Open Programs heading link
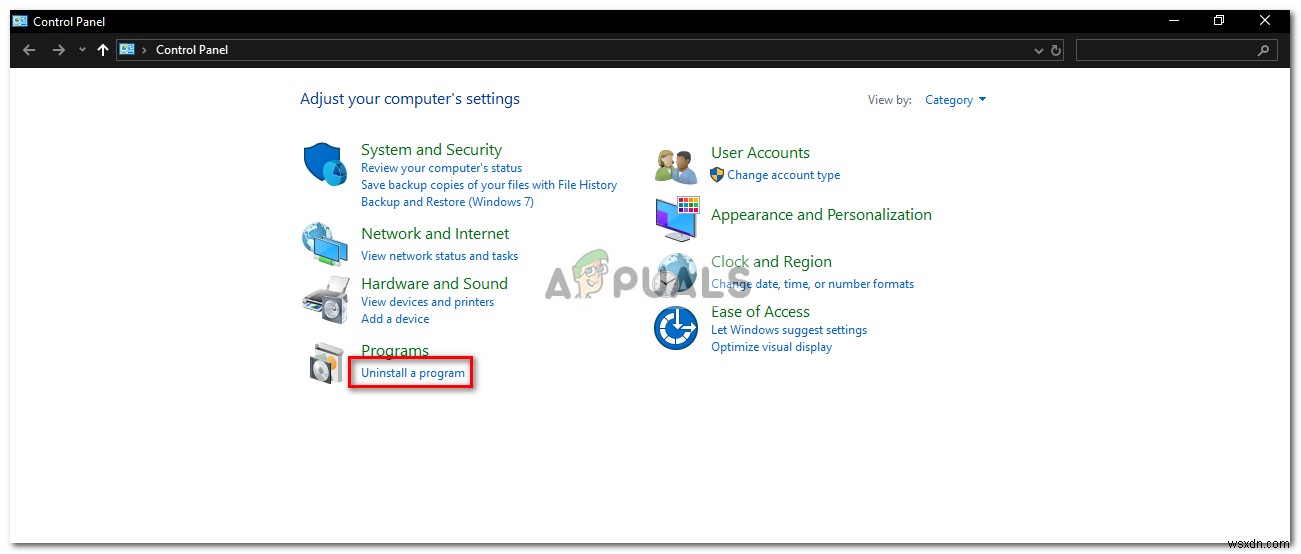The image size is (1301, 554). (395, 351)
